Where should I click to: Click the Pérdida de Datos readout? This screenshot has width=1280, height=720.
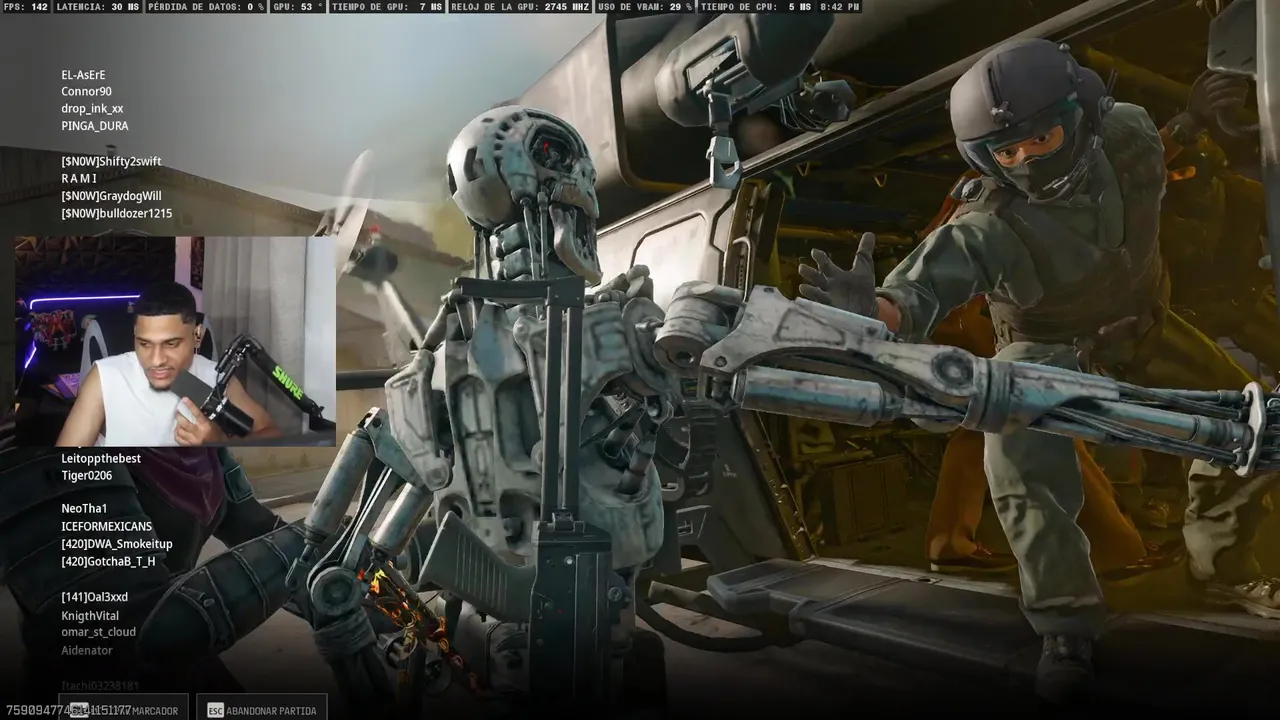206,7
